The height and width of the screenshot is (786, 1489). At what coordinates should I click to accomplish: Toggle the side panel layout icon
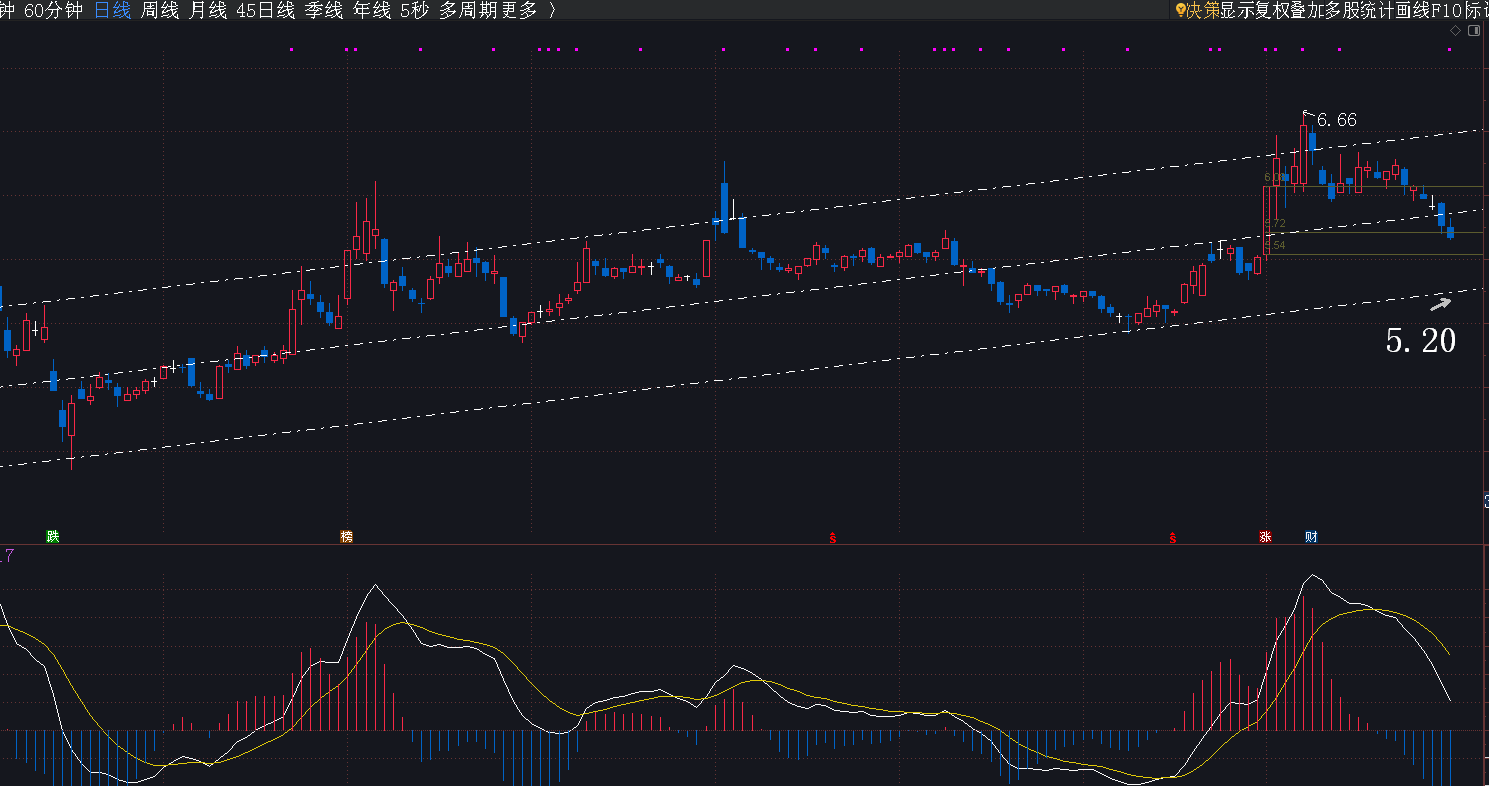[1473, 31]
